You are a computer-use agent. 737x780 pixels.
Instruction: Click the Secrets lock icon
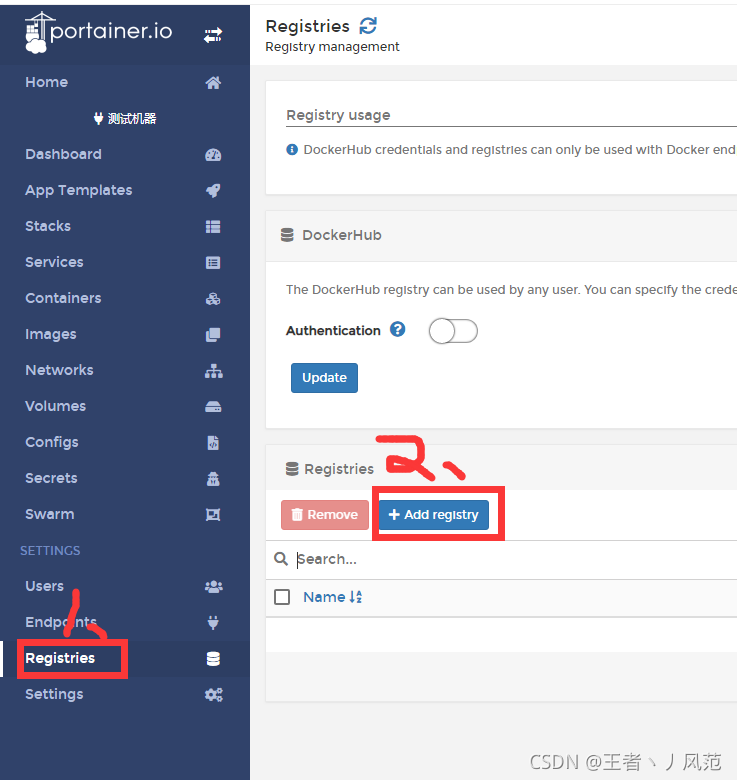coord(213,479)
